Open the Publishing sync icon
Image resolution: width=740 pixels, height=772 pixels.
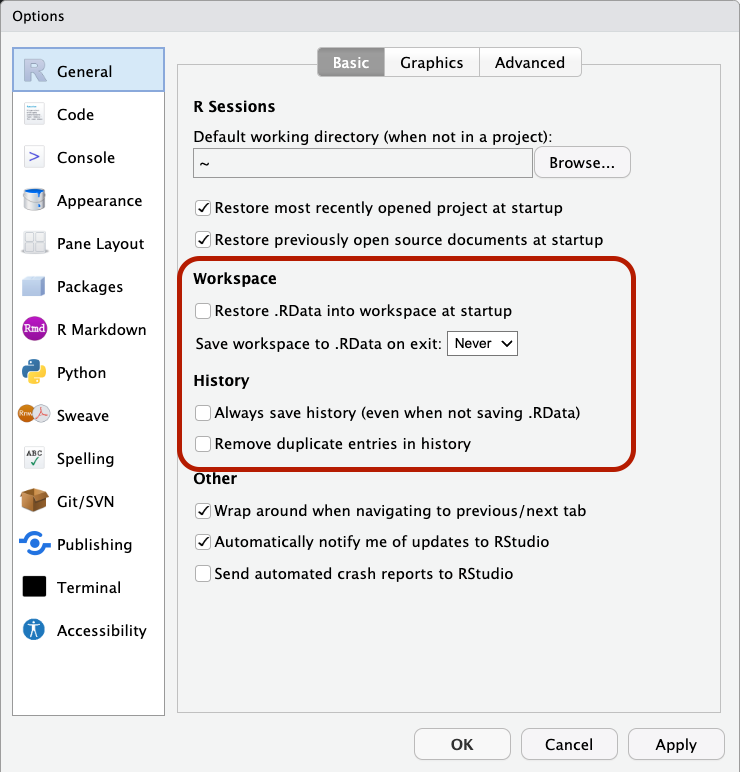(x=34, y=544)
